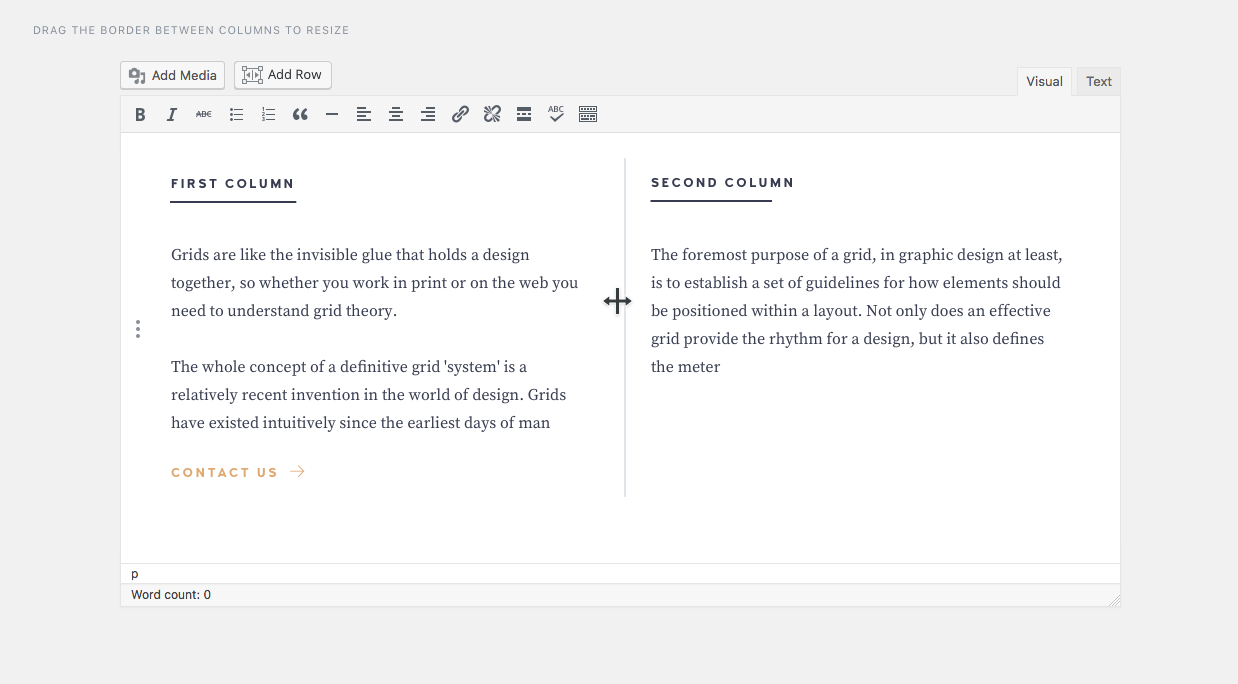The width and height of the screenshot is (1238, 684).
Task: Remove link with the unlink icon
Action: coord(492,115)
